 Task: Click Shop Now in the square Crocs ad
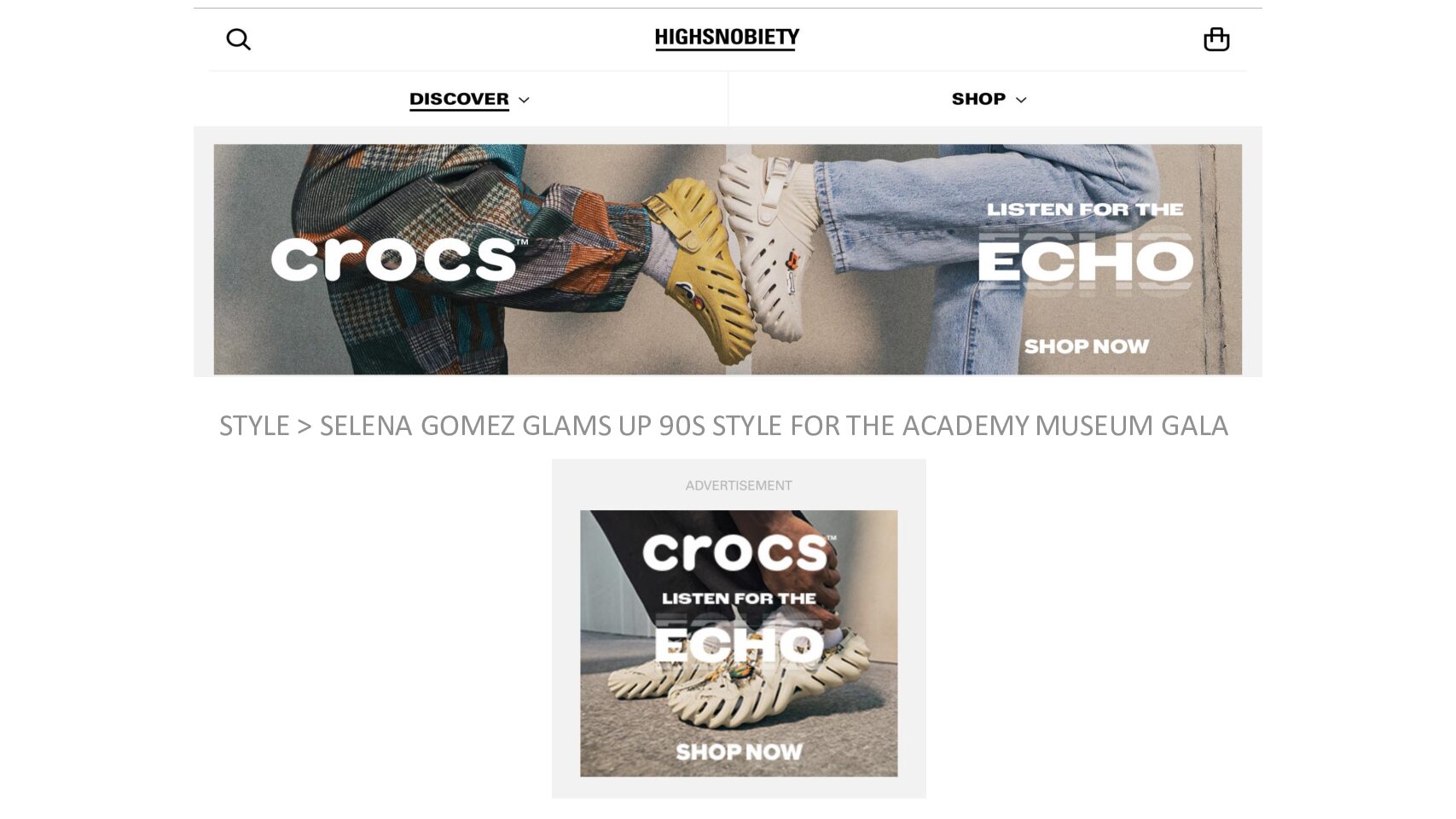click(739, 752)
